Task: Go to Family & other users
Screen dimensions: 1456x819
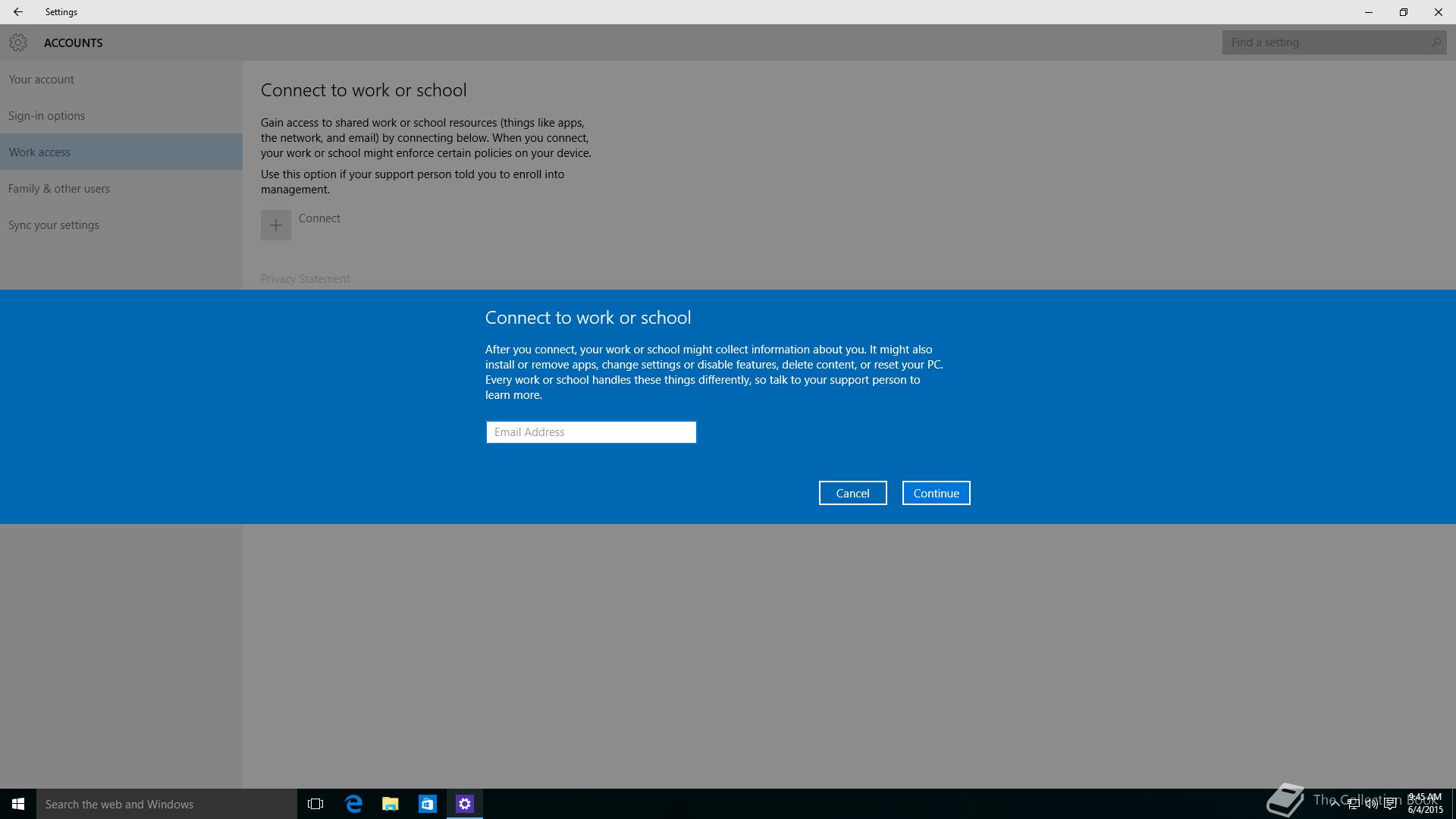Action: coord(59,189)
